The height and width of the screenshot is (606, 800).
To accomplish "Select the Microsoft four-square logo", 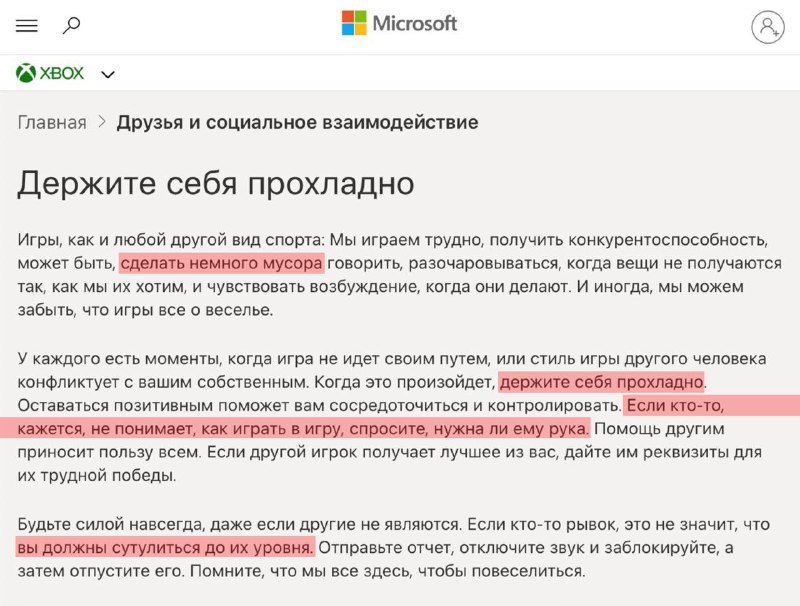I will pyautogui.click(x=352, y=24).
